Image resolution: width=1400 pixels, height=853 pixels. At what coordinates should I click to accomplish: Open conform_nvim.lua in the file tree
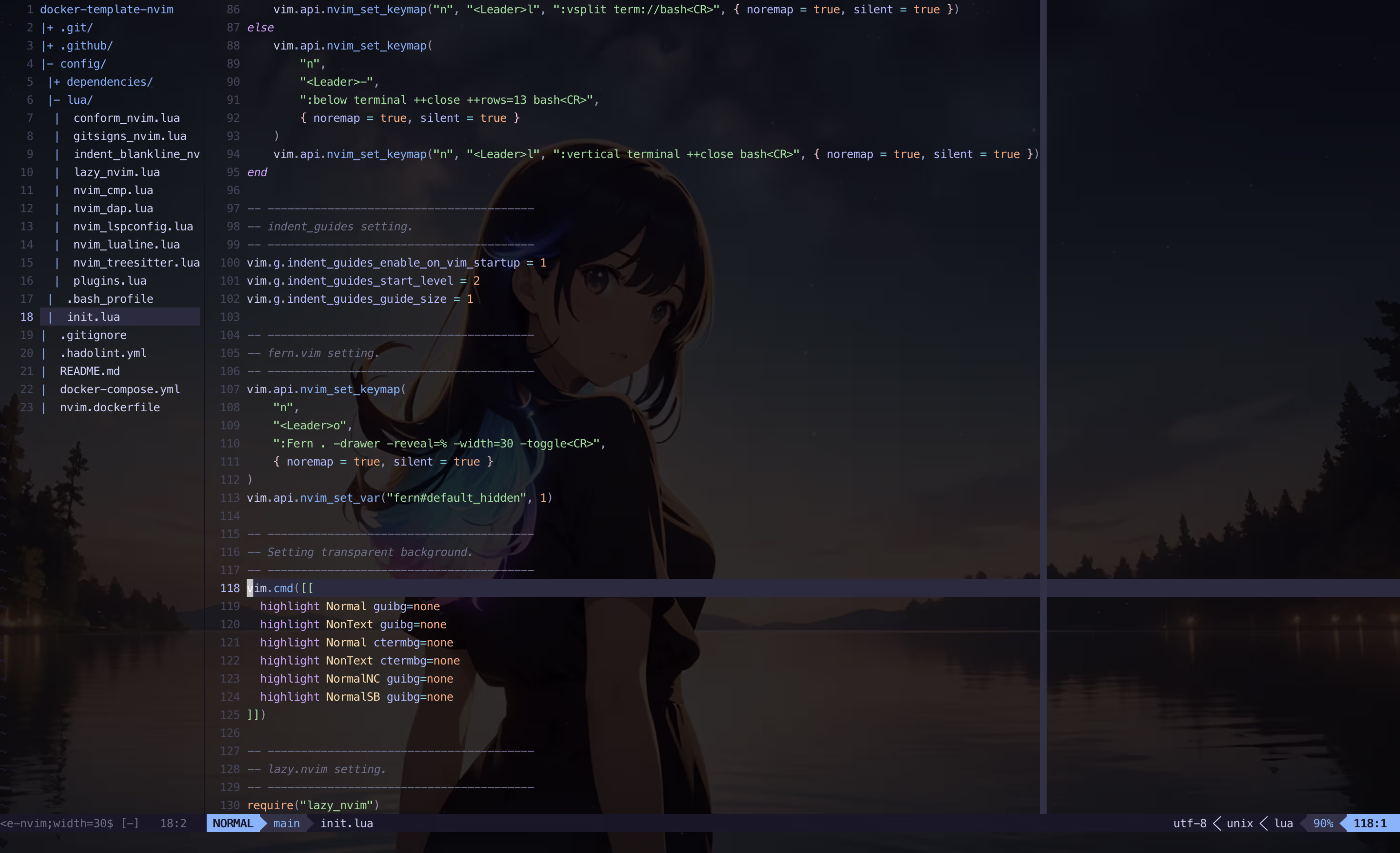point(126,118)
